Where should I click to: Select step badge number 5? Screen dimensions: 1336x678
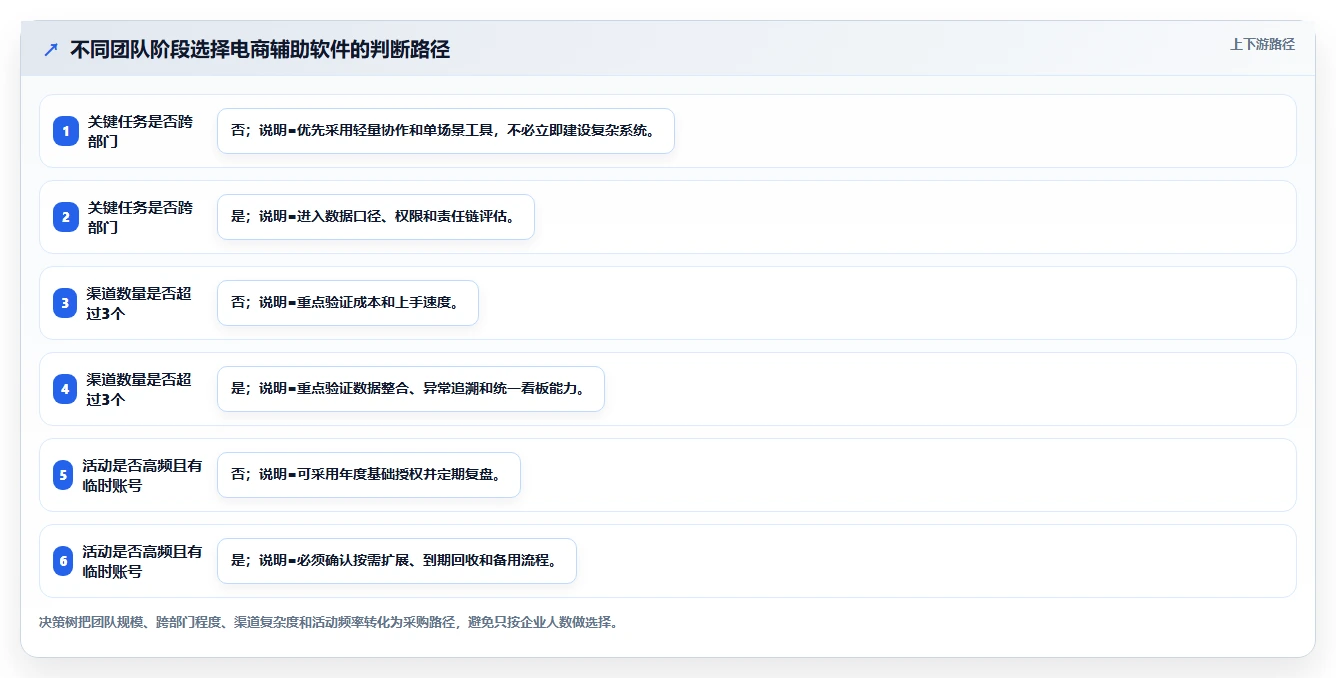pos(63,475)
